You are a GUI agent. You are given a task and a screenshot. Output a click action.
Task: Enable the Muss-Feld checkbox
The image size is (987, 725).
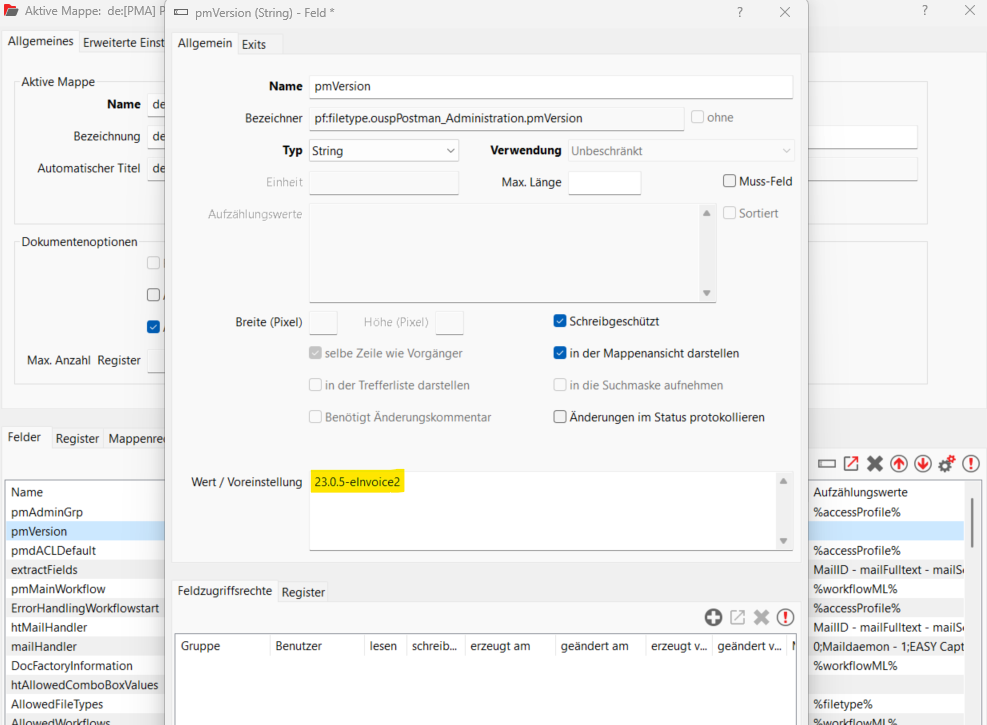tap(730, 181)
